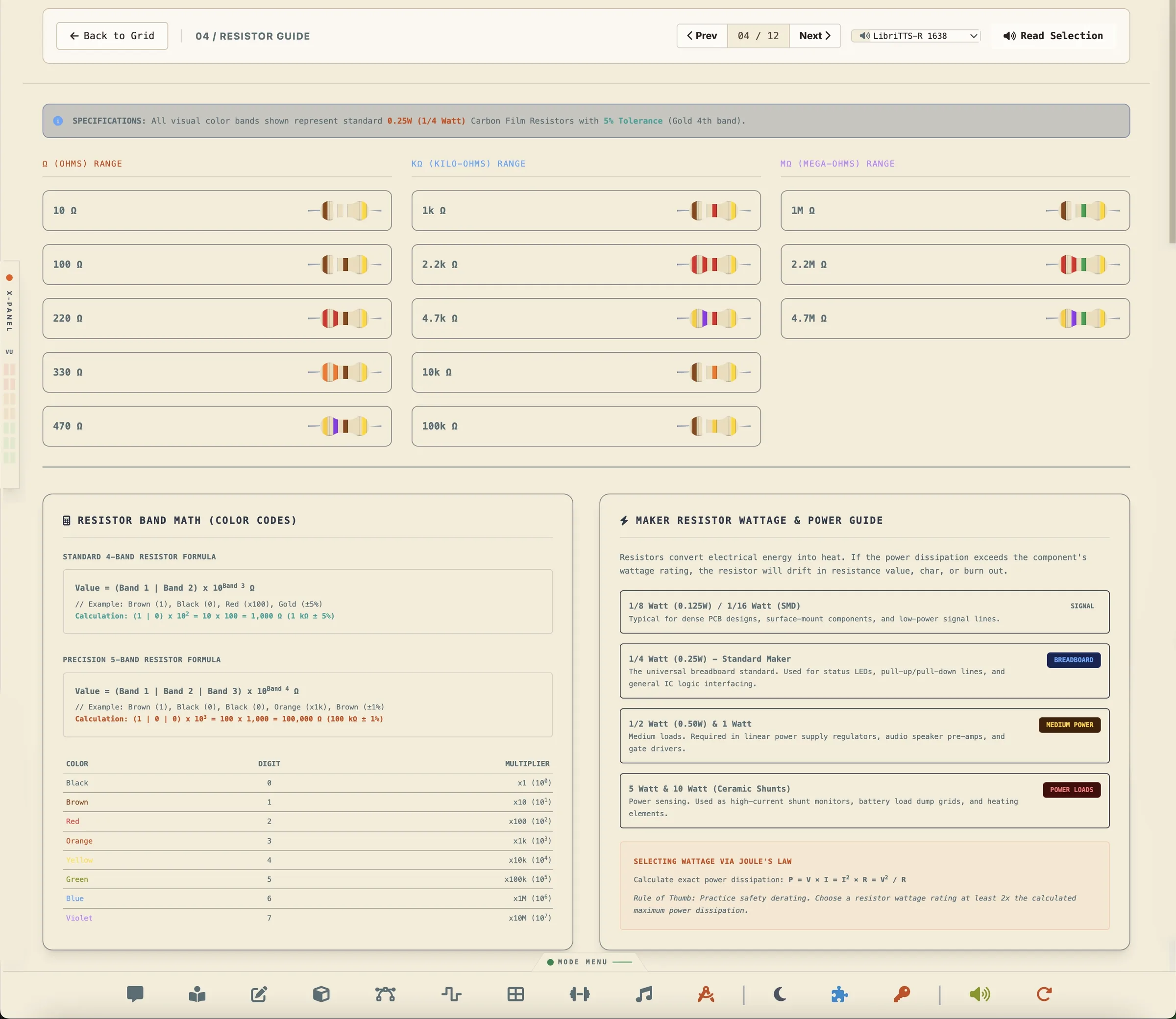The height and width of the screenshot is (1019, 1176).
Task: Toggle sound with green speaker icon
Action: tap(980, 994)
